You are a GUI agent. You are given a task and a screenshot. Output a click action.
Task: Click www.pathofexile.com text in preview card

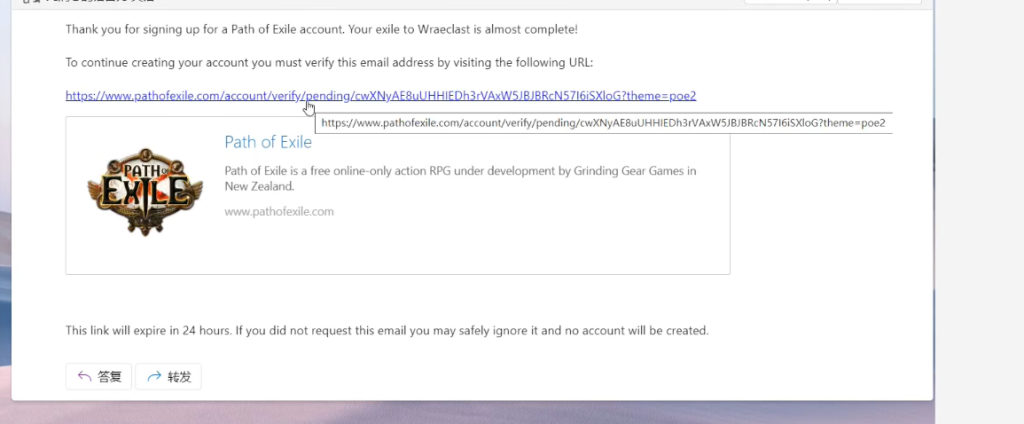point(279,212)
